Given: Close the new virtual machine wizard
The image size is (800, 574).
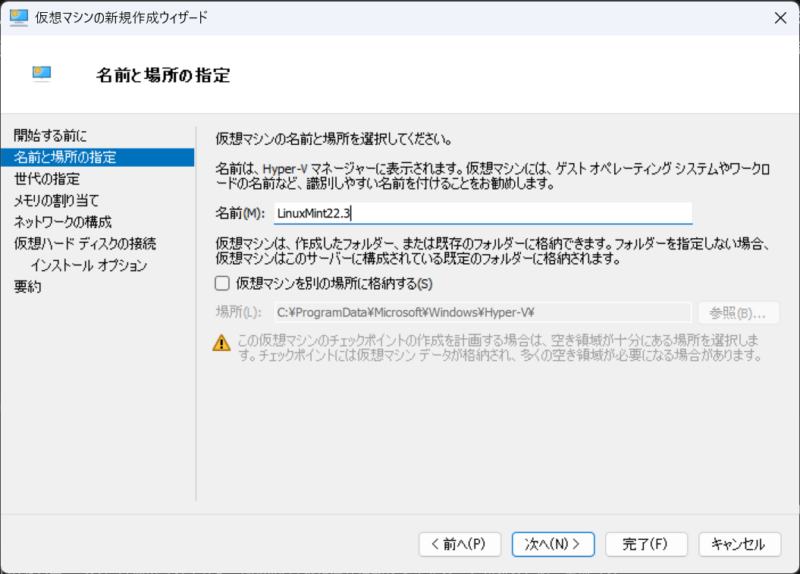Looking at the screenshot, I should pyautogui.click(x=778, y=17).
